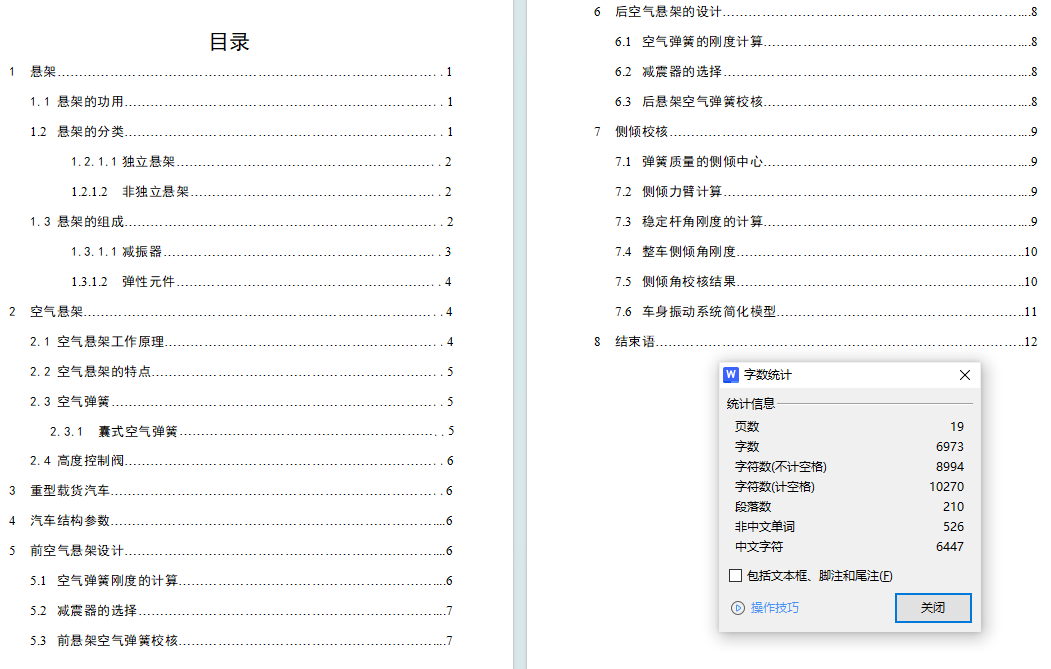Click the 字符数(不计空格) value 8994

point(950,467)
